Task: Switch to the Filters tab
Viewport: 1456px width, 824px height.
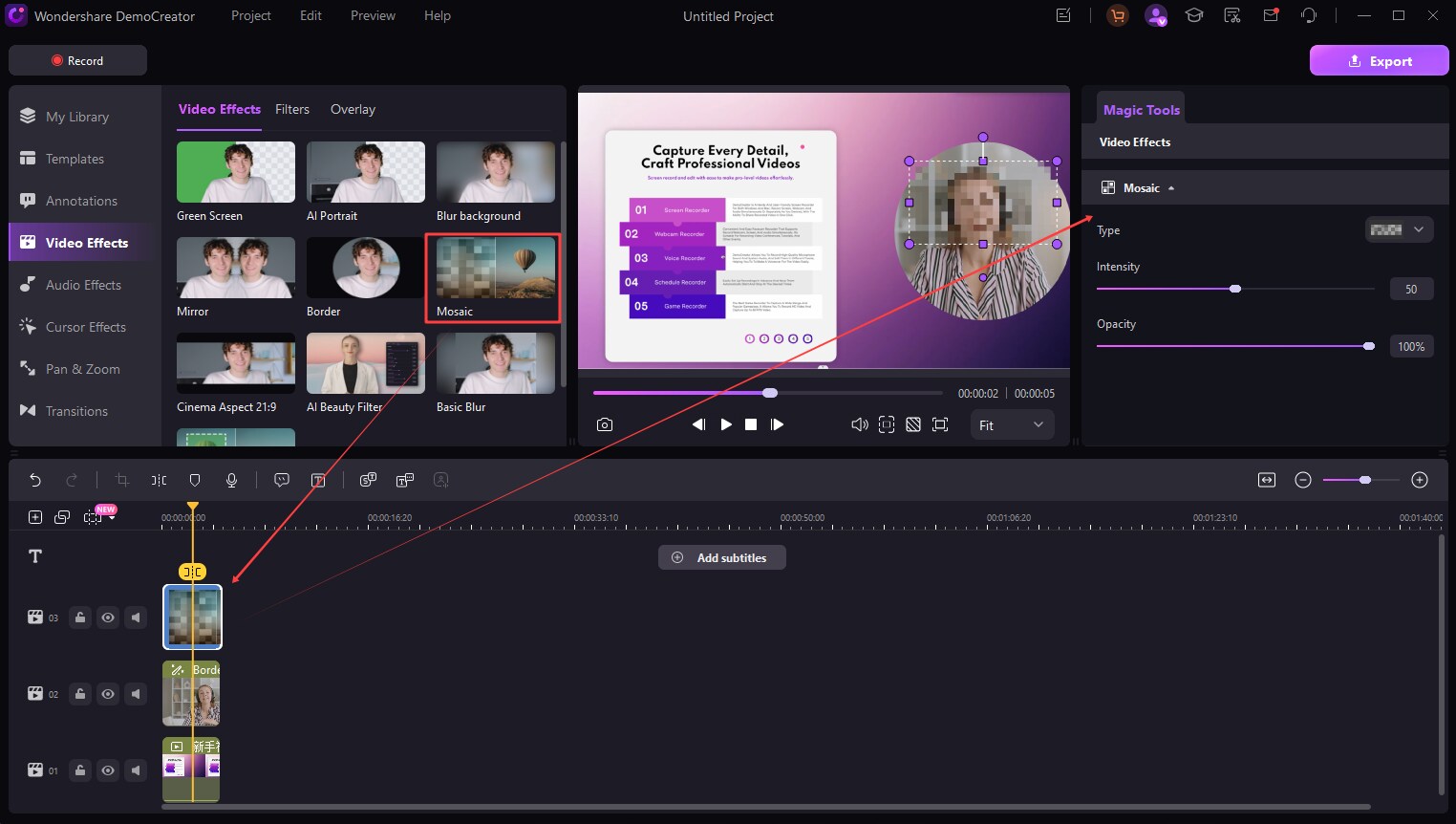Action: (x=292, y=109)
